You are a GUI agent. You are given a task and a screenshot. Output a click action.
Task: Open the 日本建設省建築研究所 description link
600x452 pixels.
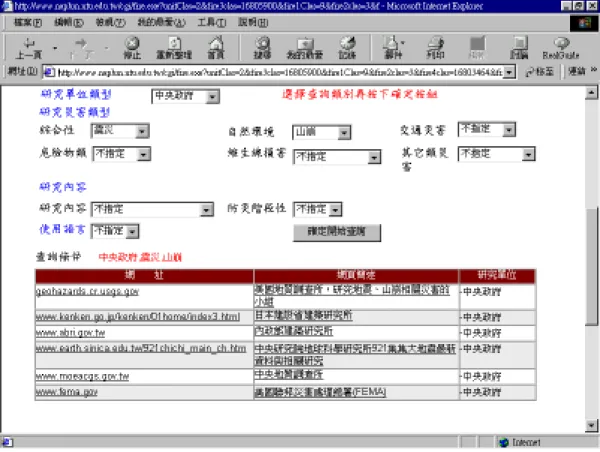click(303, 316)
